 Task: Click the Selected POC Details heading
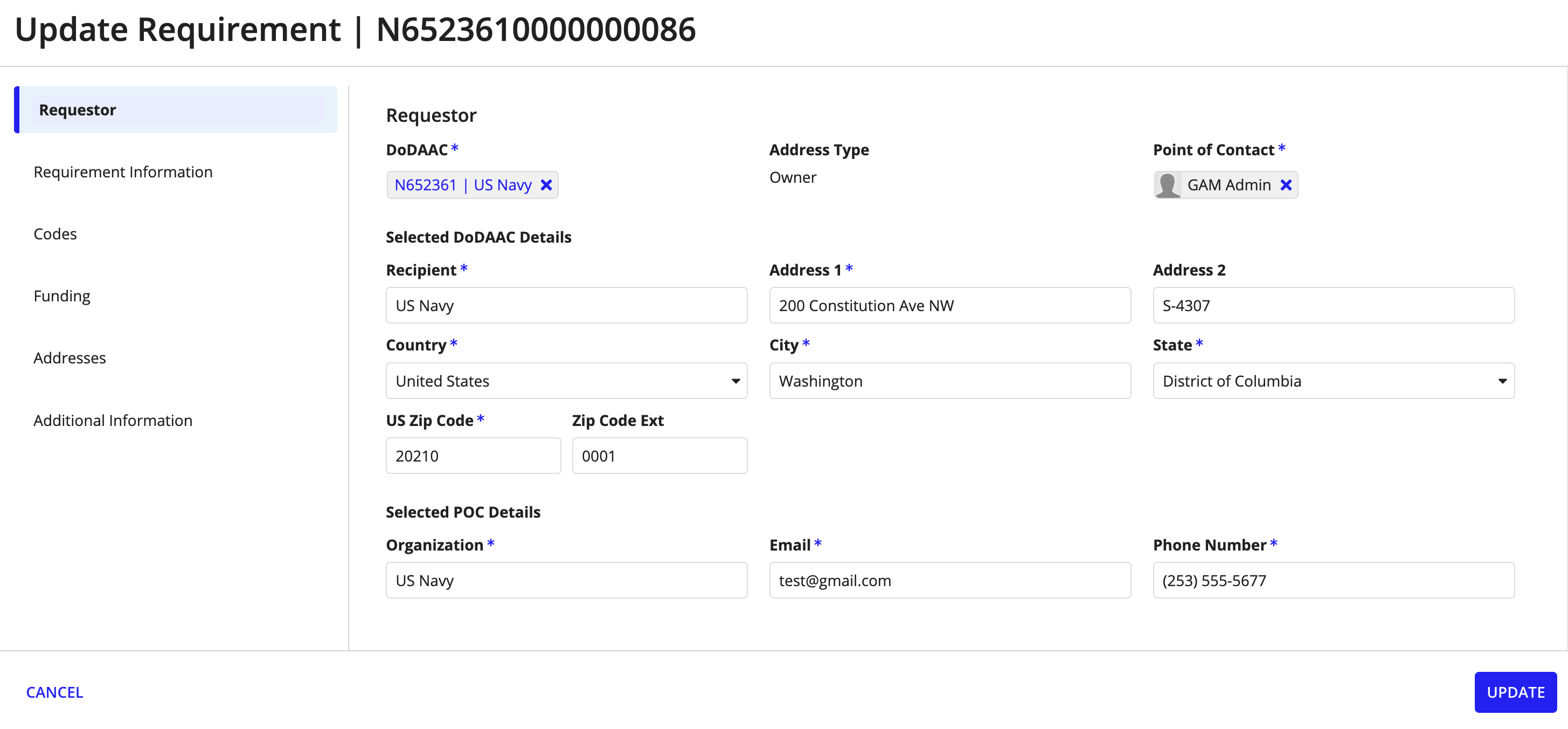(x=463, y=513)
